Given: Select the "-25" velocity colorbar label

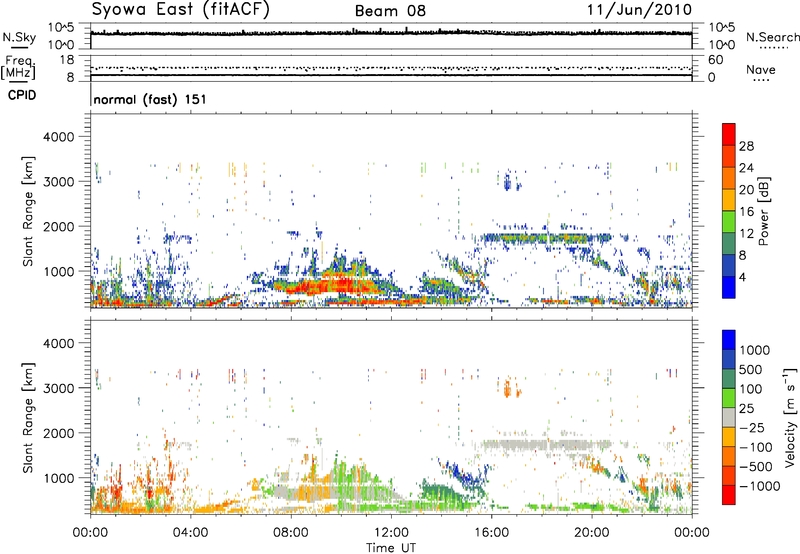Looking at the screenshot, I should [753, 428].
